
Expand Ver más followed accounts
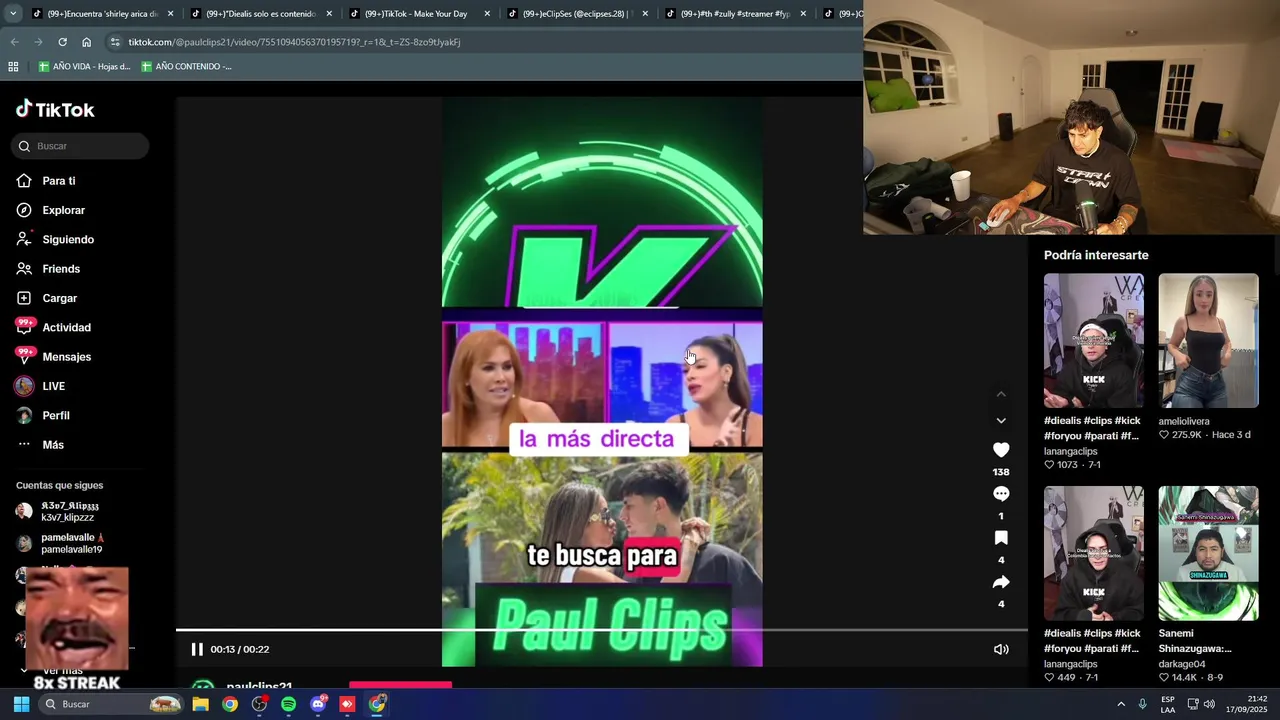coord(63,672)
